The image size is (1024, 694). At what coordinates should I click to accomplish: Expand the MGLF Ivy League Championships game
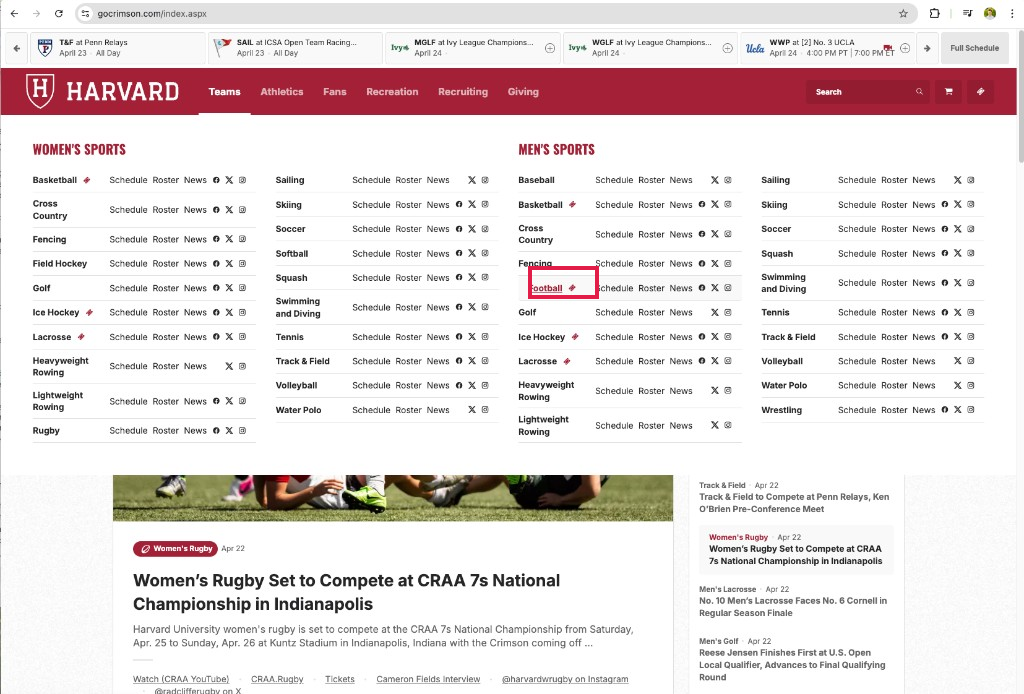click(x=549, y=47)
